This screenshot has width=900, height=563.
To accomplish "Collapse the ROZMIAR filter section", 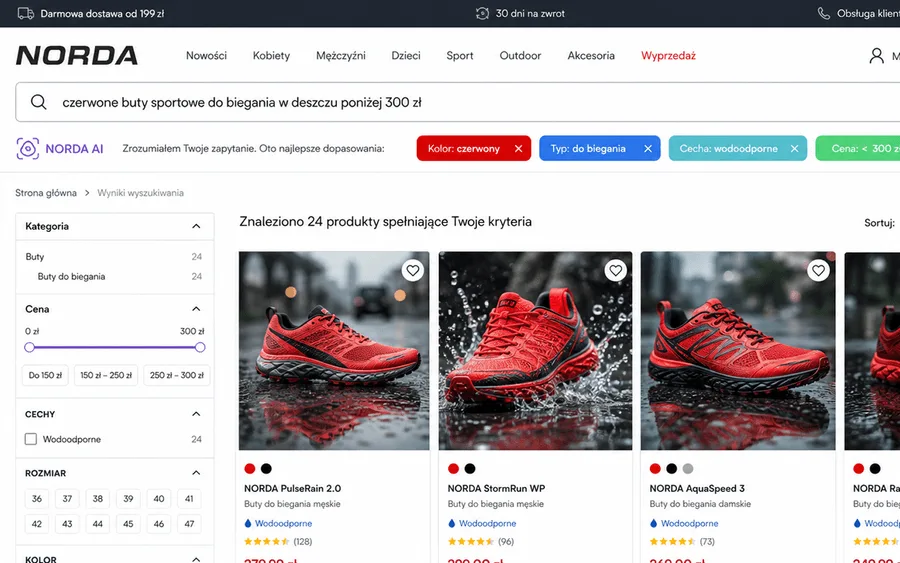I will tap(196, 473).
